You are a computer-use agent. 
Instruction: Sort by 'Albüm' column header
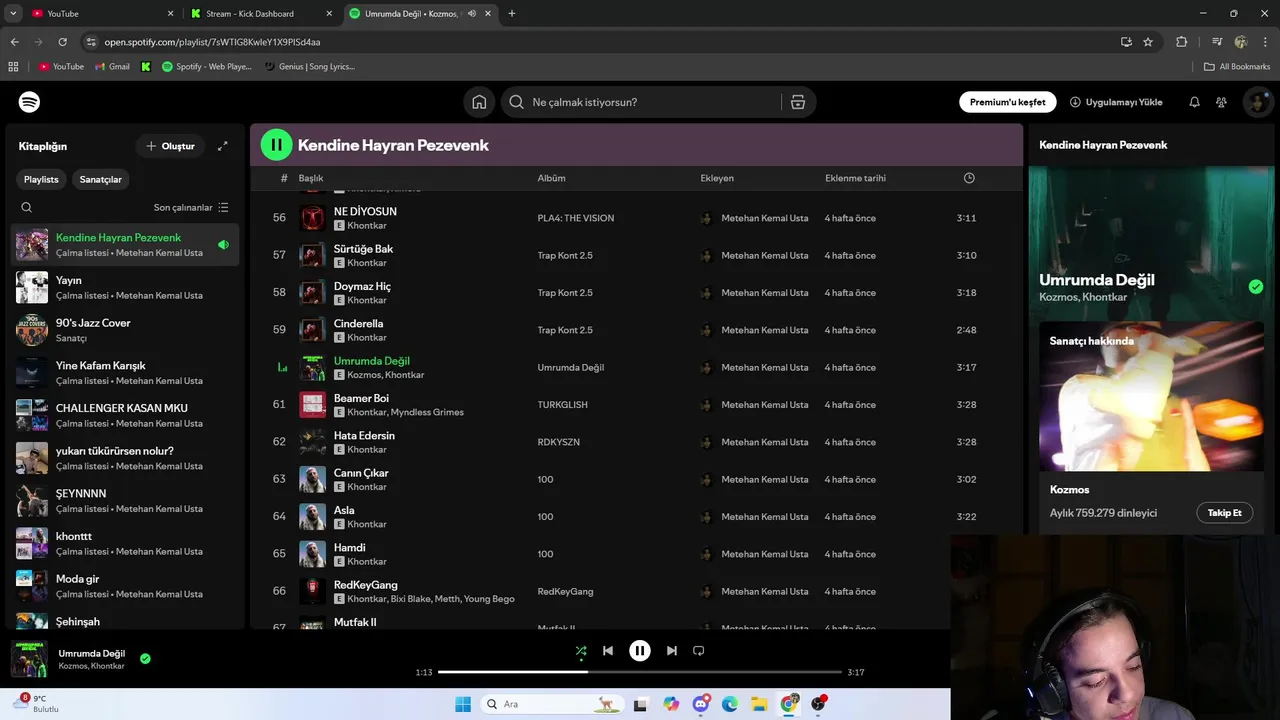(551, 178)
